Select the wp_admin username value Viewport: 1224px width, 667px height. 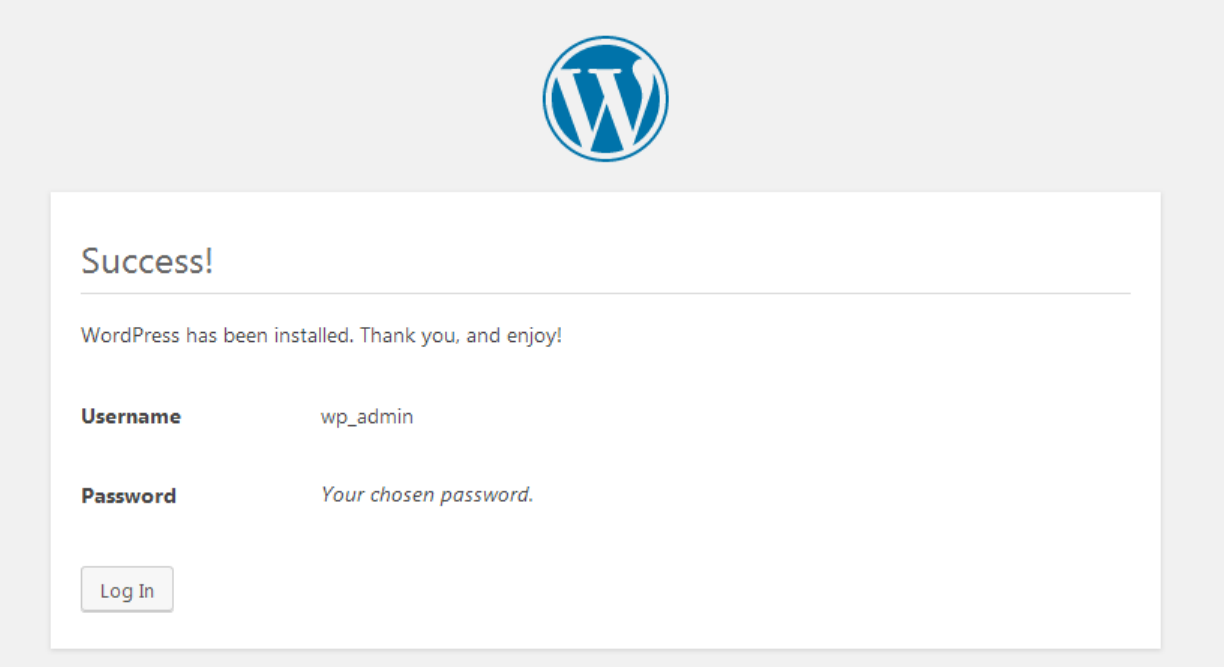coord(367,417)
